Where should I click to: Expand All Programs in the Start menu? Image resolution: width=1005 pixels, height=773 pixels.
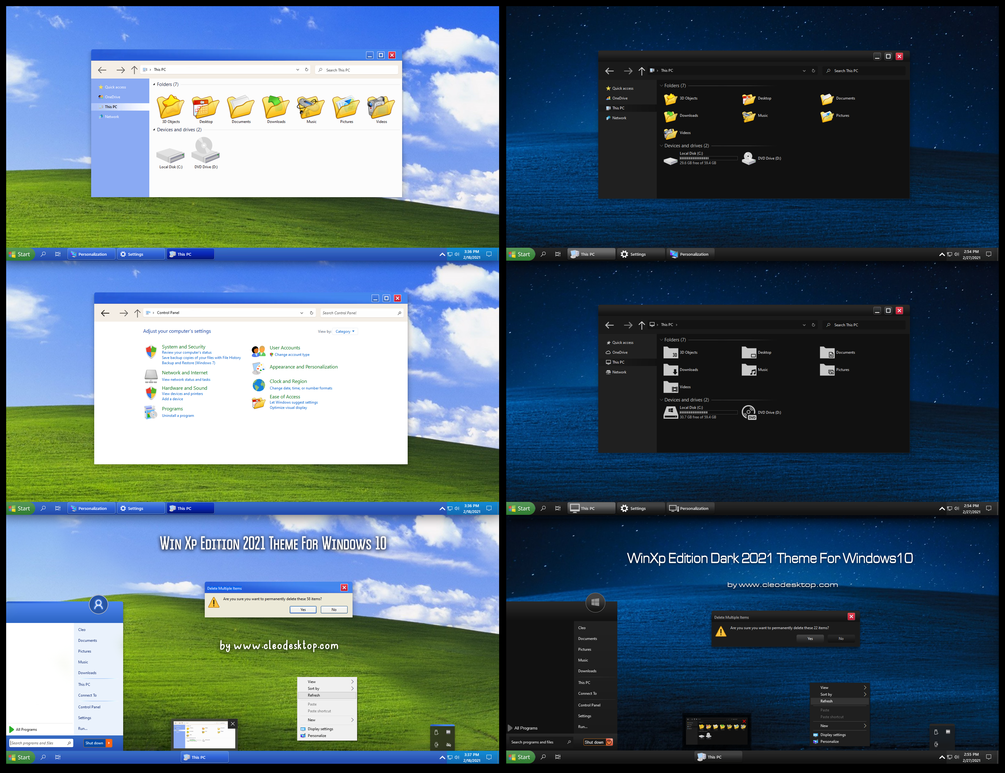tap(28, 728)
